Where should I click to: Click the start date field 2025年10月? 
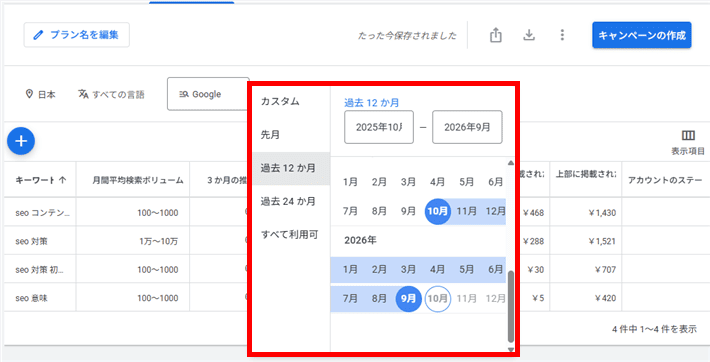tap(379, 127)
